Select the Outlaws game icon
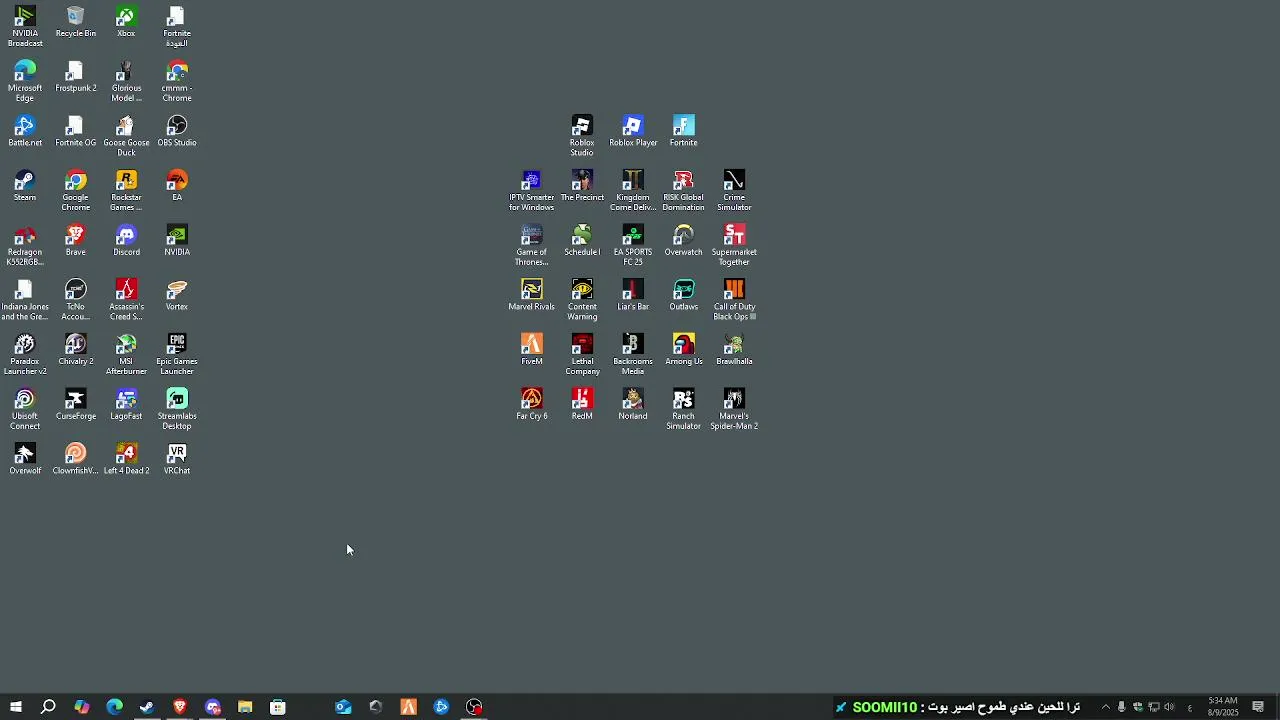This screenshot has height=720, width=1280. click(684, 295)
